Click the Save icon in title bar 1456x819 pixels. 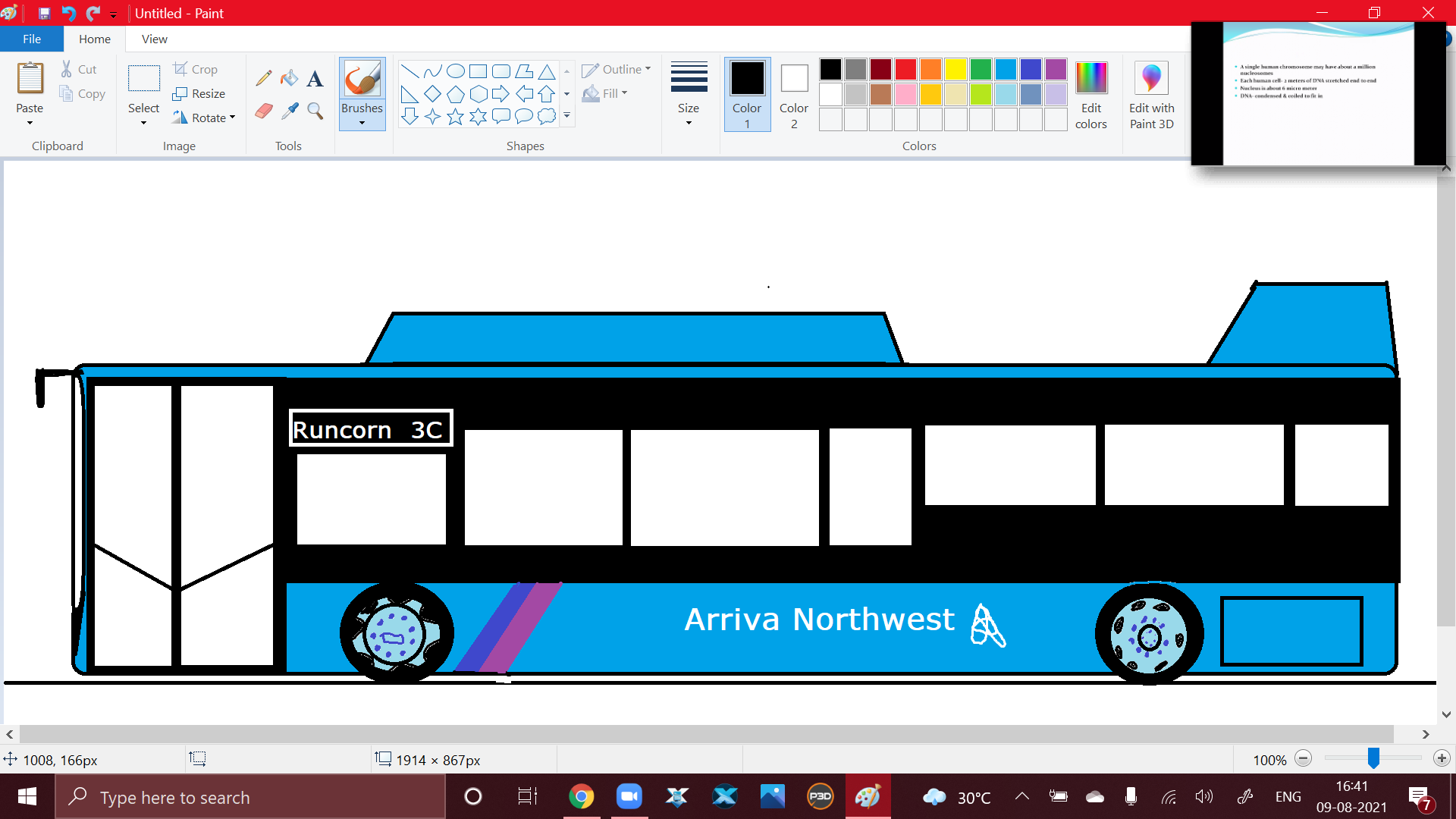(44, 13)
